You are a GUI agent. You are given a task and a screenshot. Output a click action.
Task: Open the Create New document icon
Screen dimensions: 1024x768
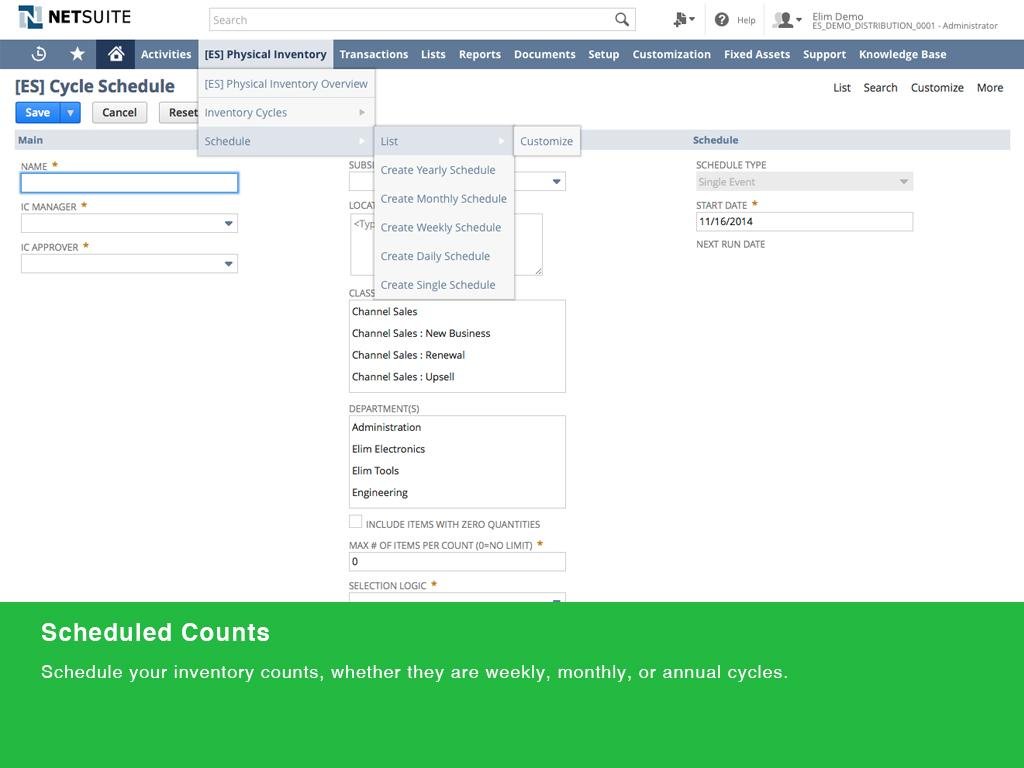(x=684, y=20)
